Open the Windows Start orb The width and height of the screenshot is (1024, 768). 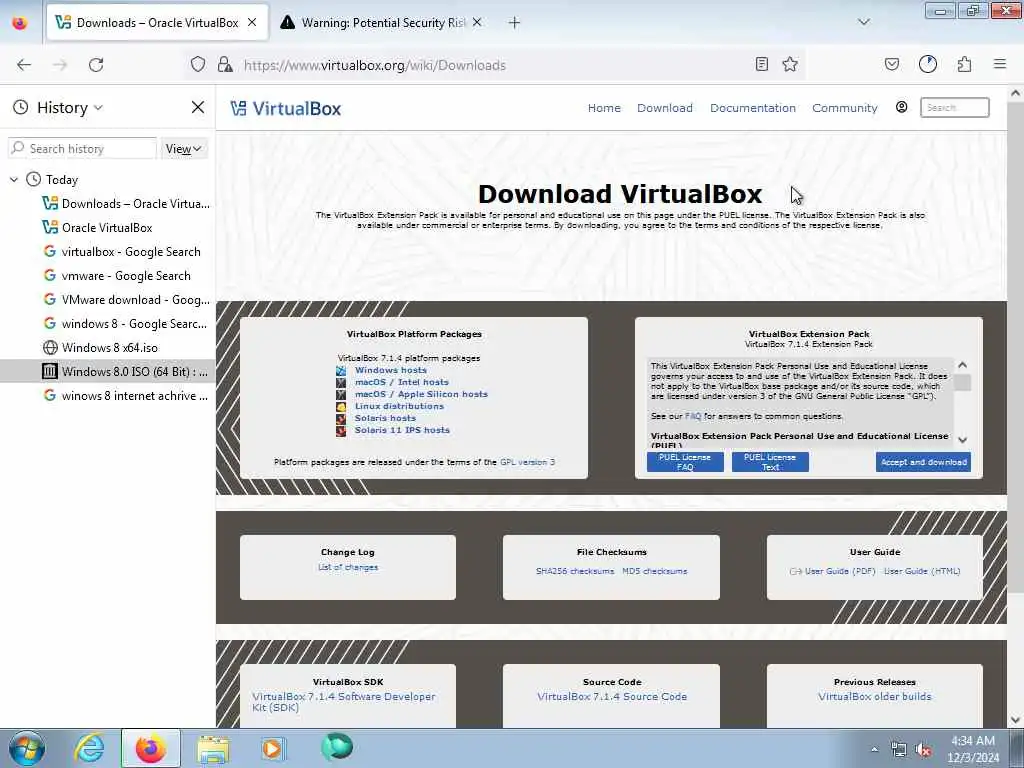point(27,748)
